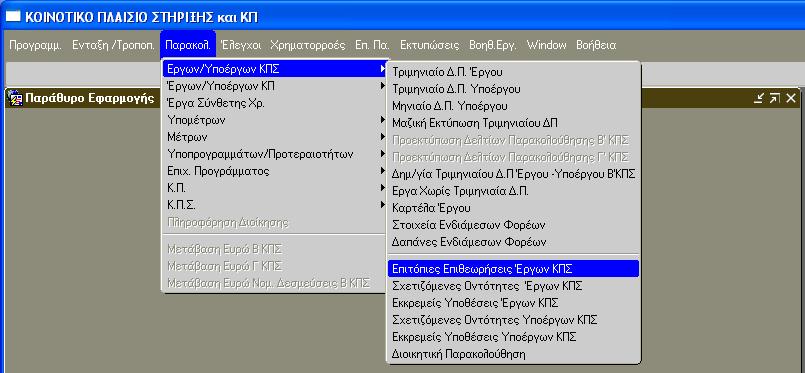805x373 pixels.
Task: Restore the Παράθυρο Εφαρμογής inner window
Action: click(x=775, y=98)
